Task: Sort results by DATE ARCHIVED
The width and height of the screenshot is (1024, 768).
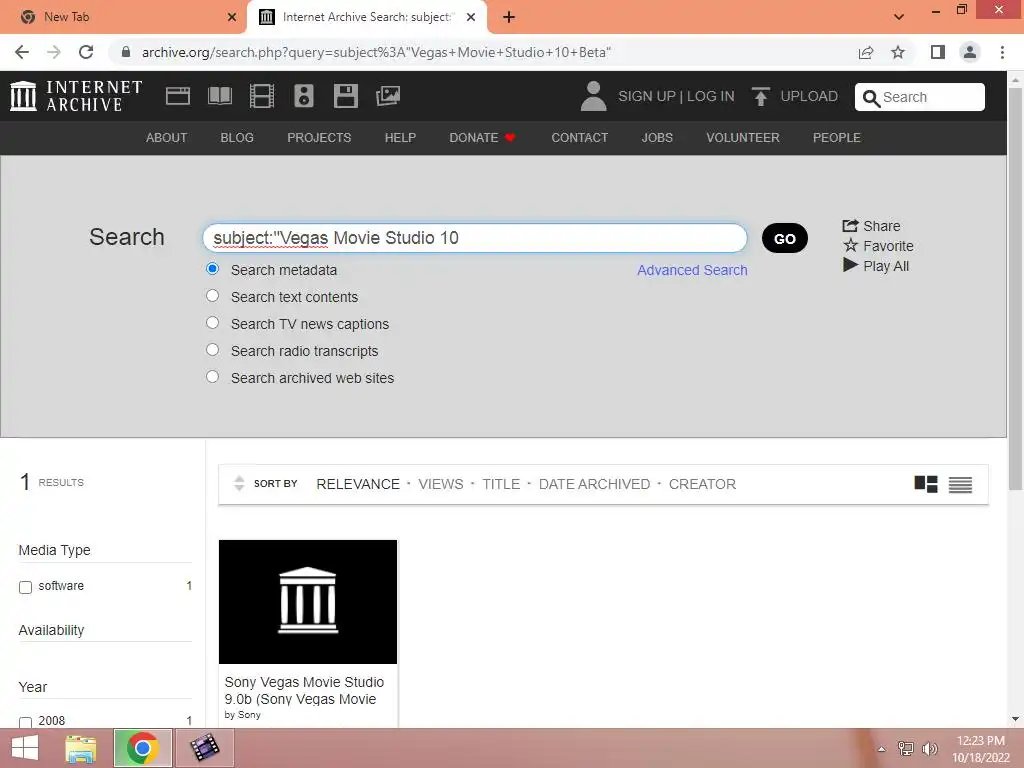Action: point(594,484)
